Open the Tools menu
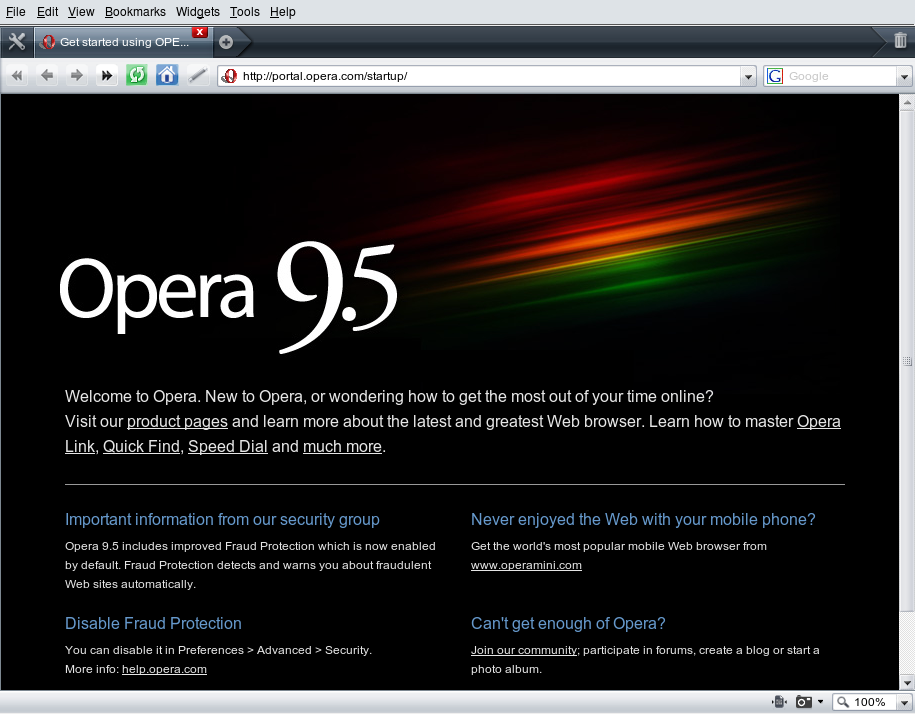Viewport: 915px width, 714px height. pos(245,12)
